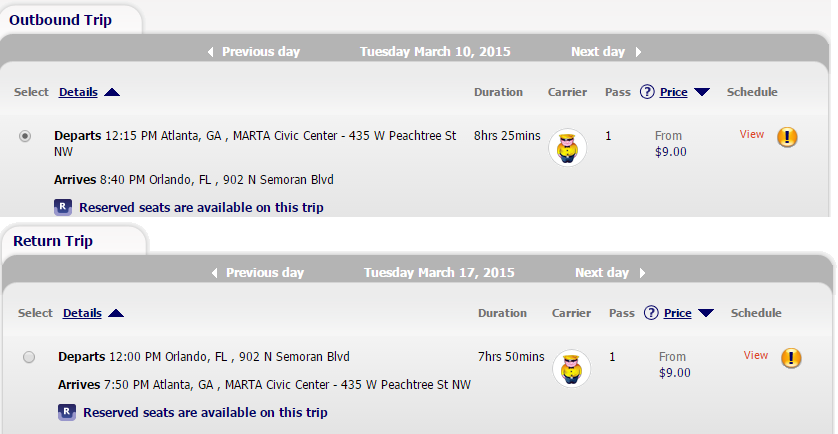
Task: Click the return trip carrier mascot icon
Action: coord(571,368)
